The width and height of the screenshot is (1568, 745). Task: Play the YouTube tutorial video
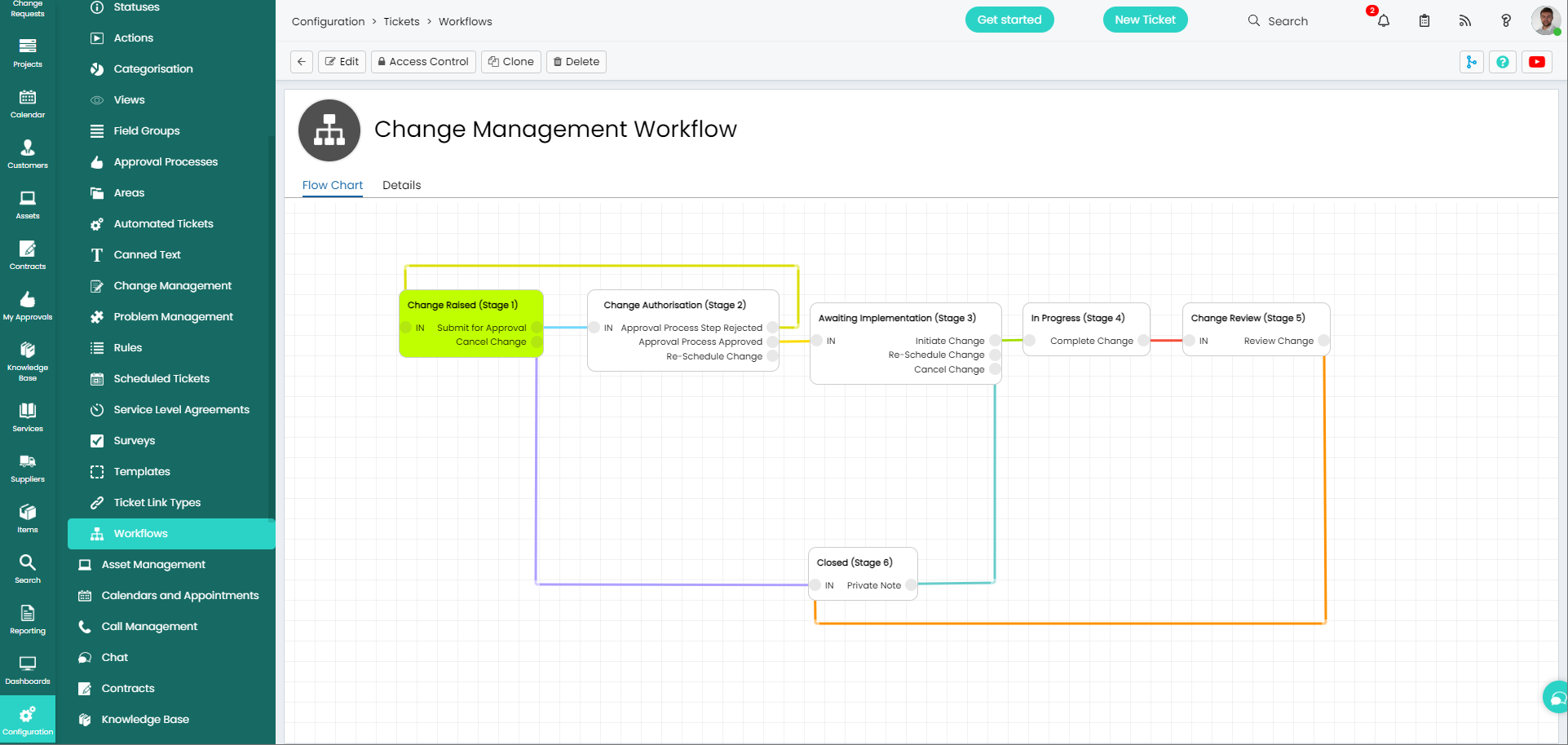coord(1536,61)
